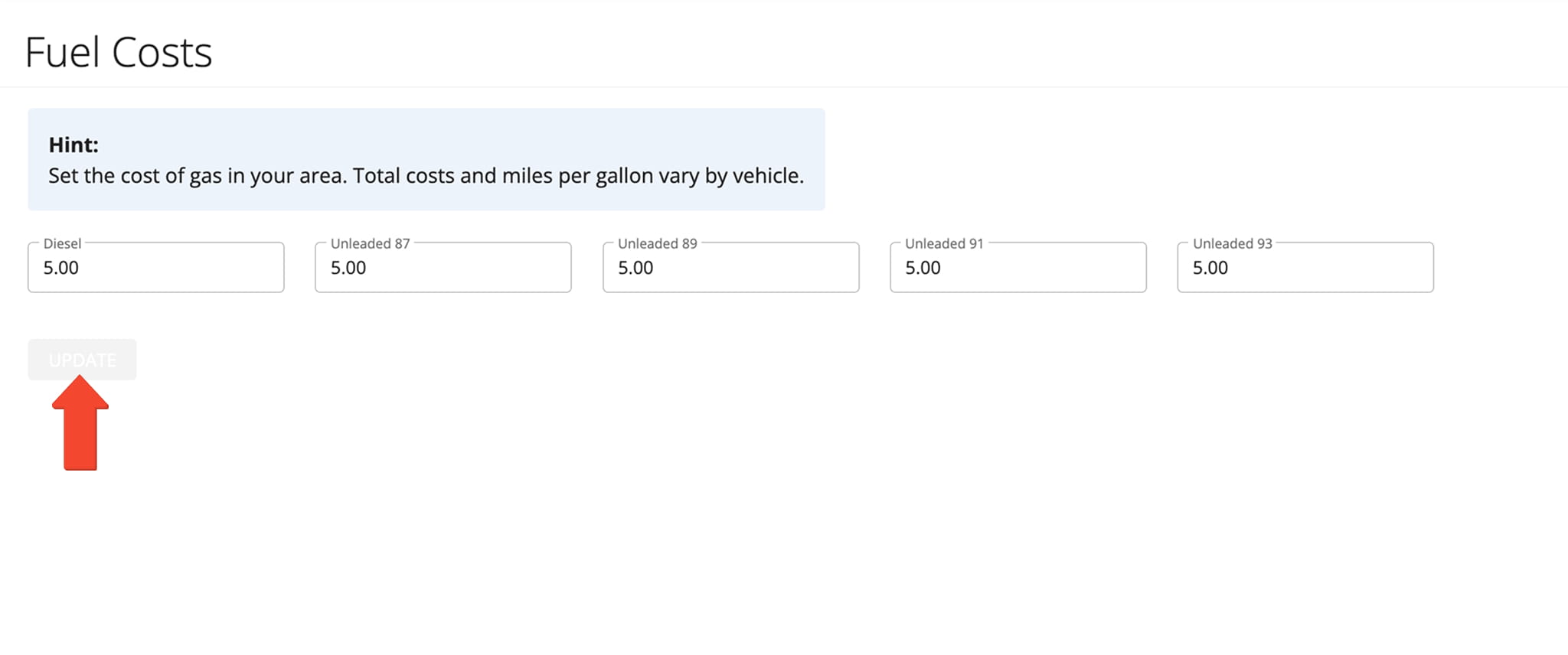1568x655 pixels.
Task: Place cursor on Unleaded 89's 5.00 value
Action: (635, 268)
